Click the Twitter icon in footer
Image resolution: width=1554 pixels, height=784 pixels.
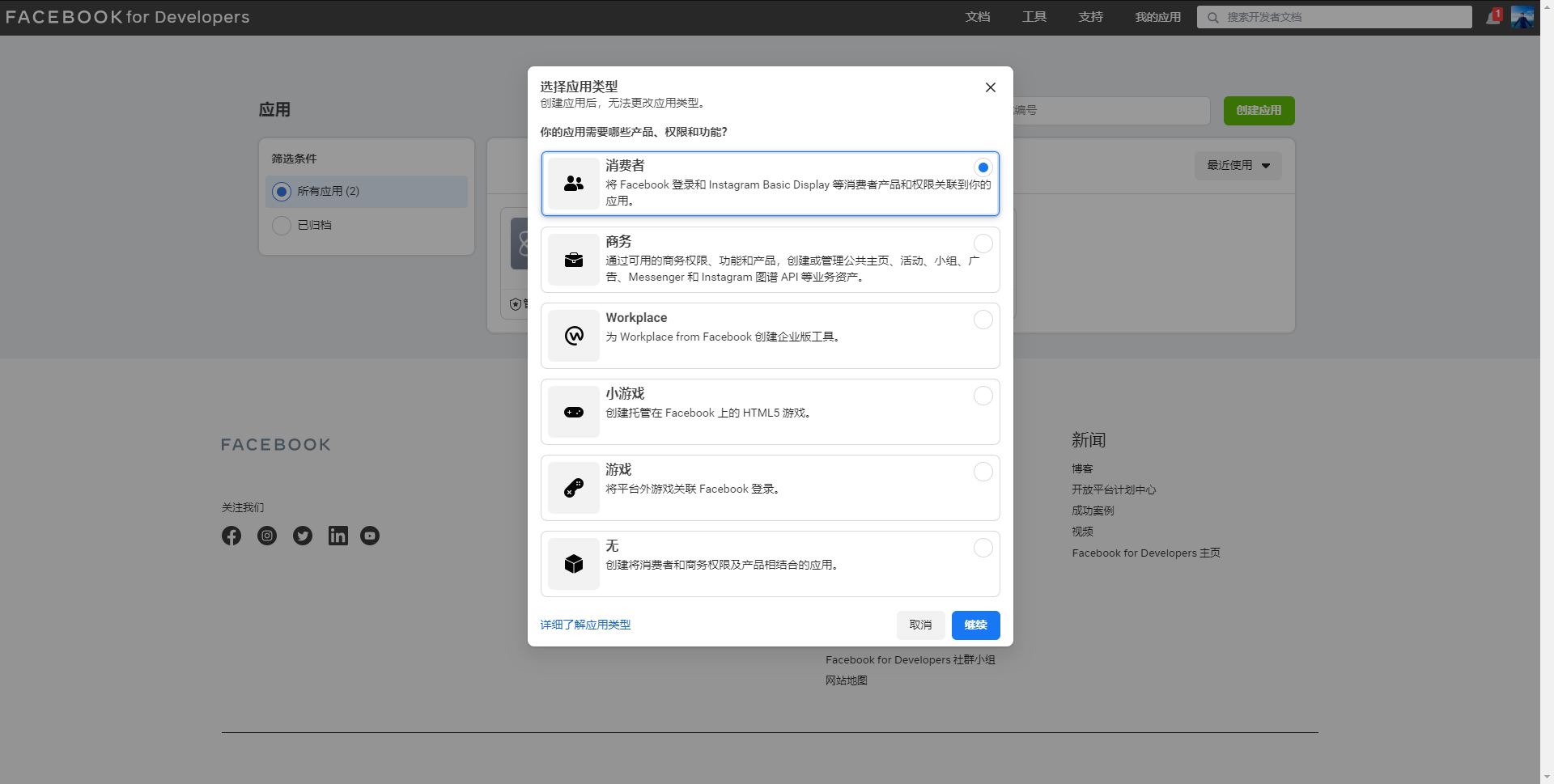point(303,536)
